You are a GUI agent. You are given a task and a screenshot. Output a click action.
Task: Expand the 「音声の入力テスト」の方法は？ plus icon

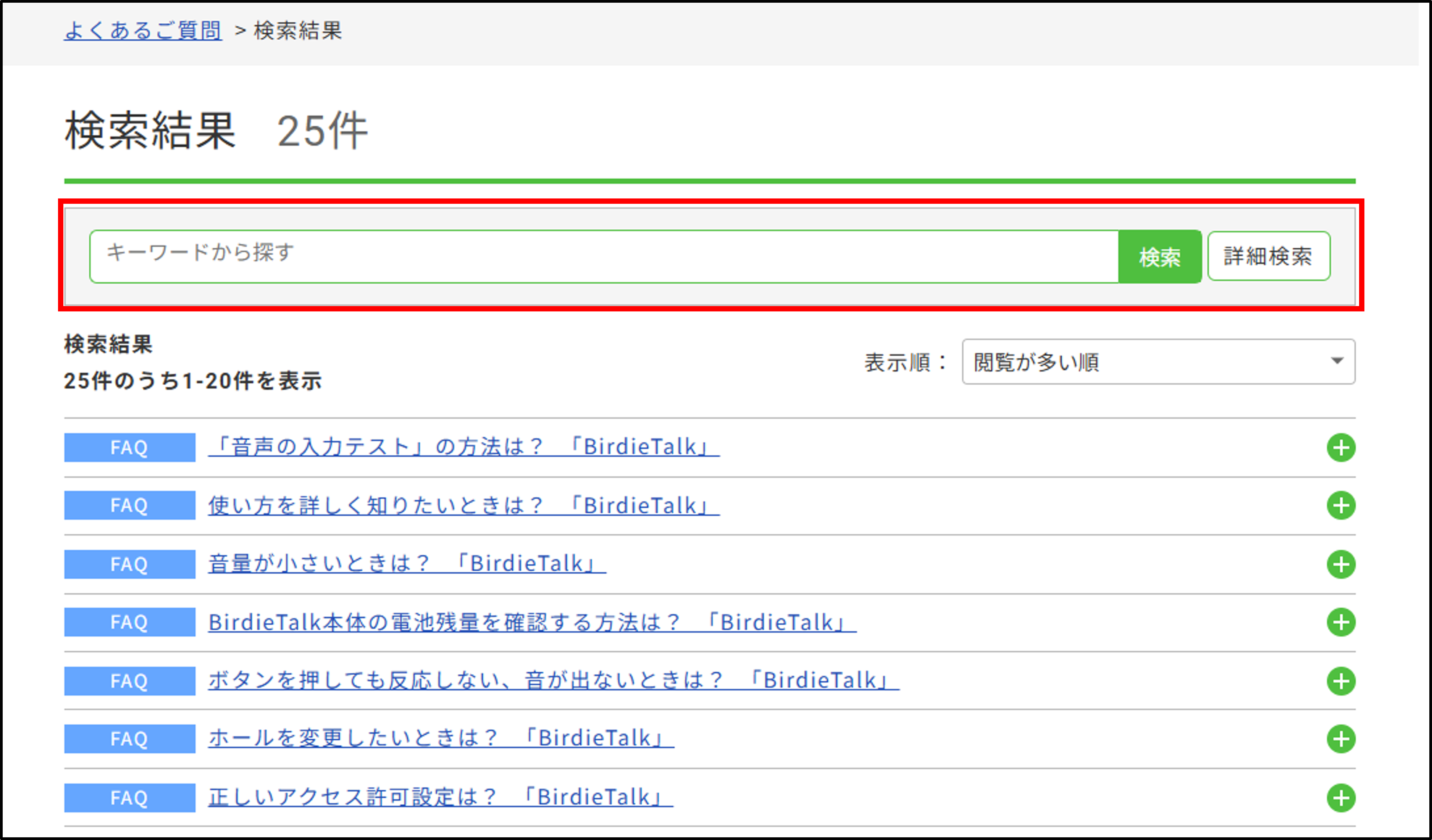[x=1341, y=448]
